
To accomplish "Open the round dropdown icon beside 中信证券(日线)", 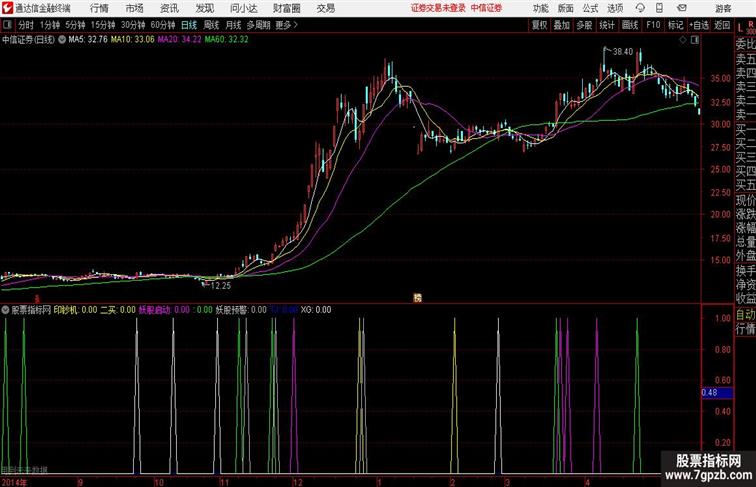I will tap(62, 40).
